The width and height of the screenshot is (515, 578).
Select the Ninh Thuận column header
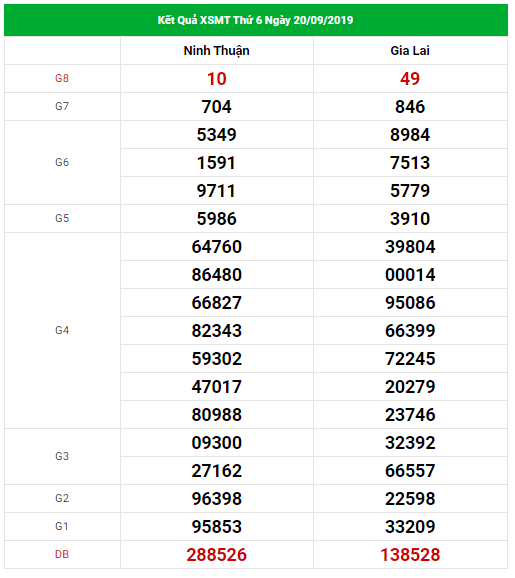pyautogui.click(x=217, y=51)
